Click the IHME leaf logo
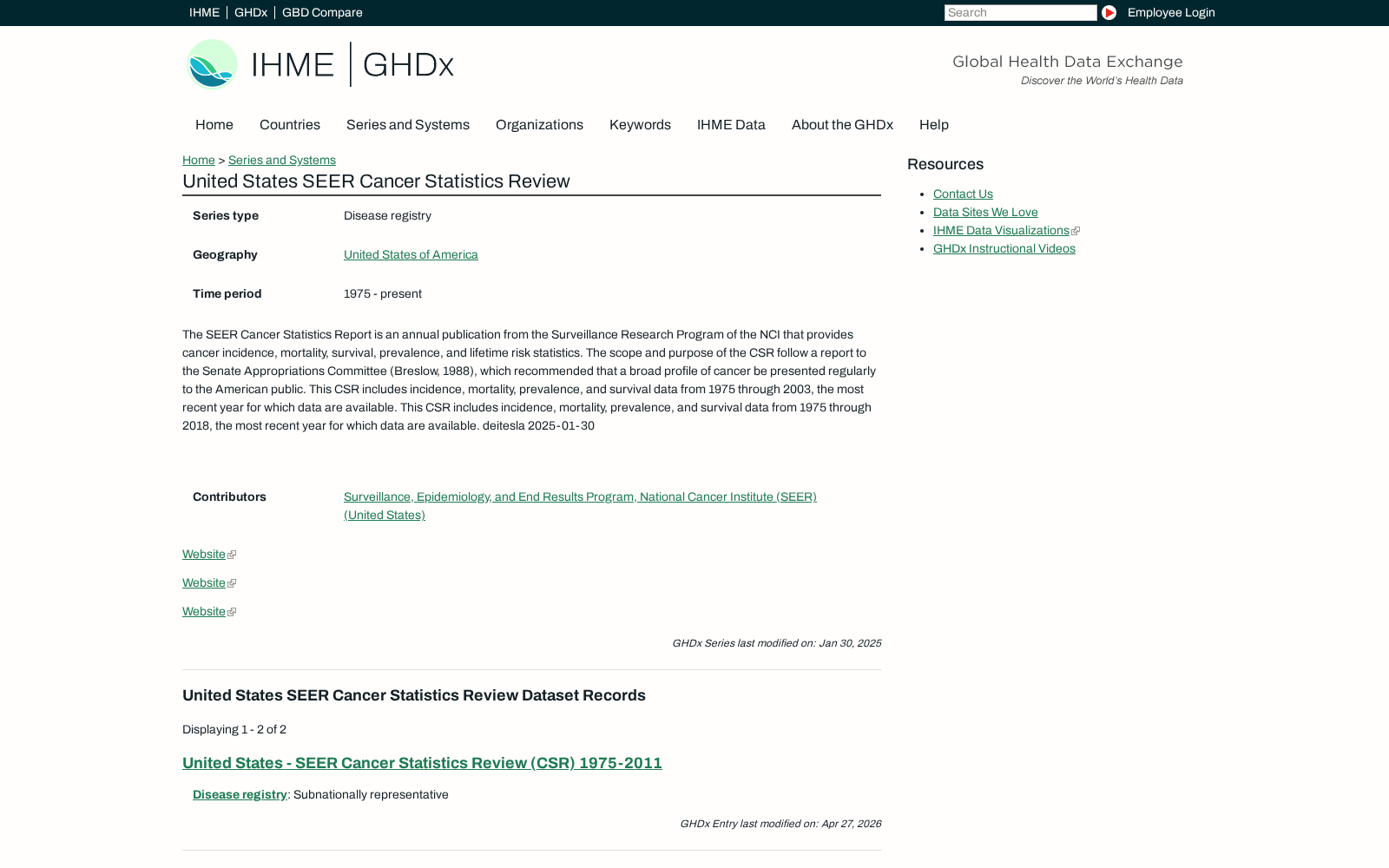The image size is (1389, 868). pos(213,64)
